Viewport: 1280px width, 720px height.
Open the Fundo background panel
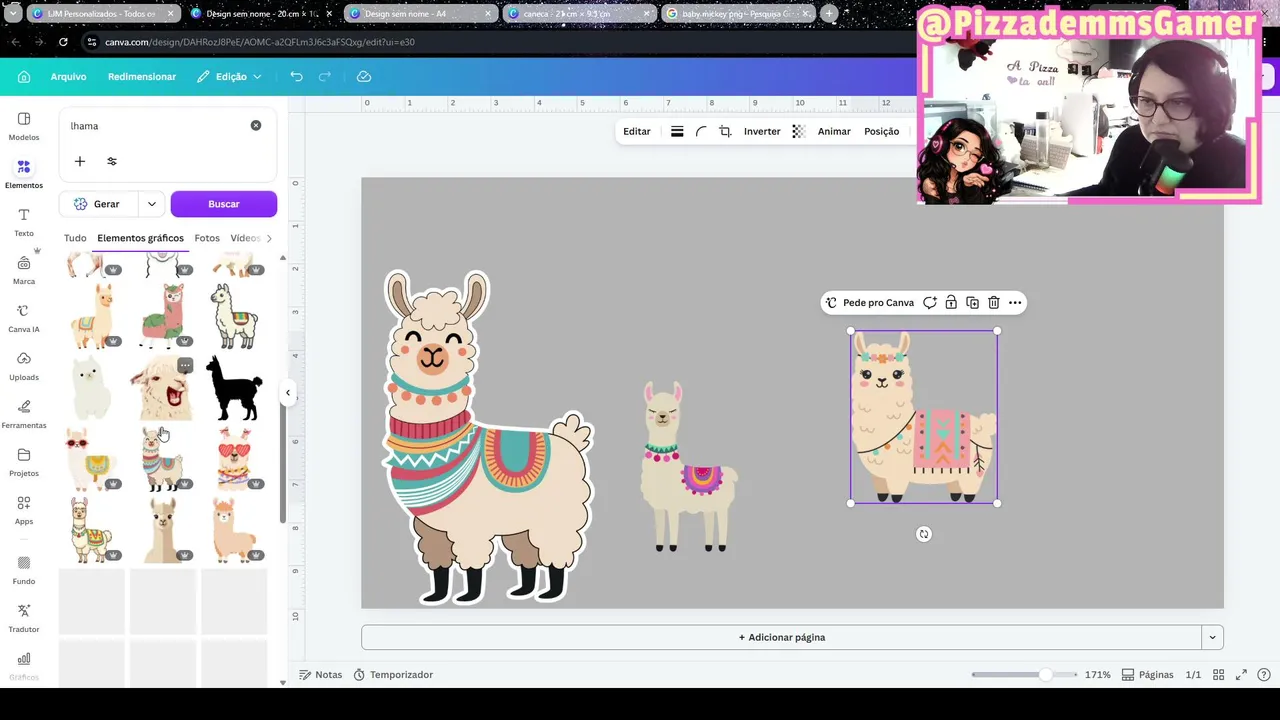tap(24, 570)
